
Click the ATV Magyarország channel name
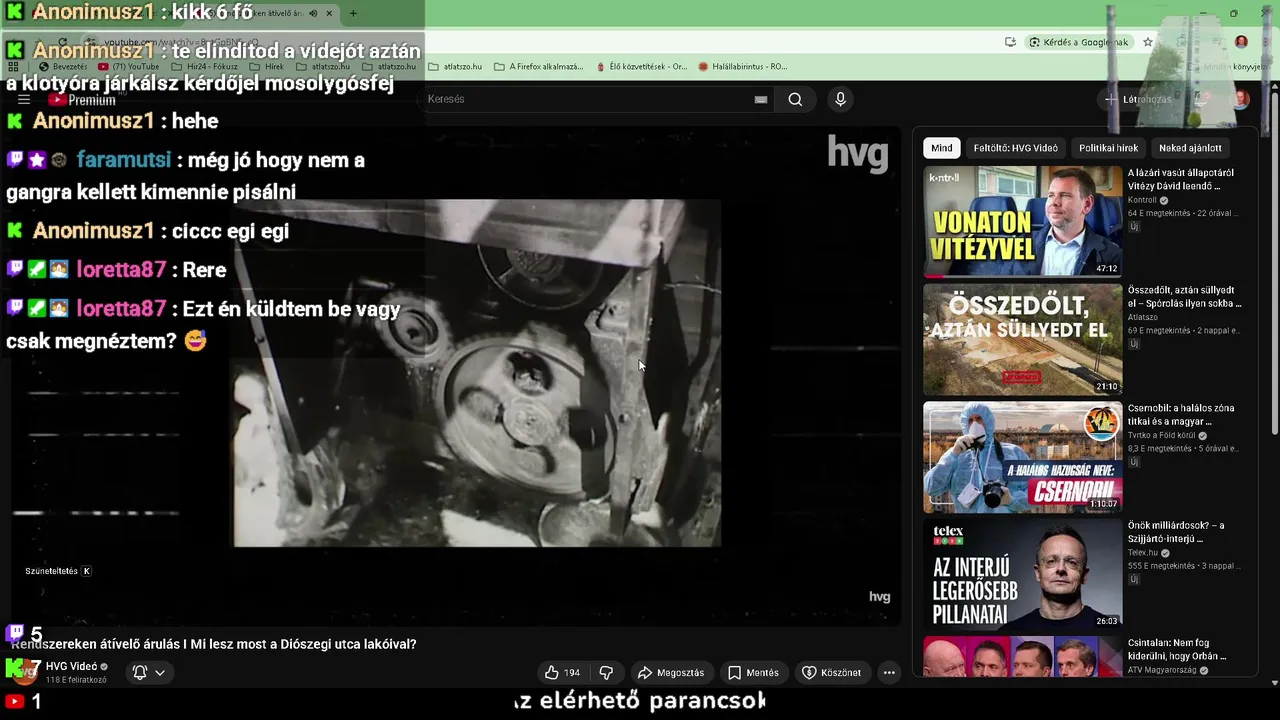[x=1164, y=670]
